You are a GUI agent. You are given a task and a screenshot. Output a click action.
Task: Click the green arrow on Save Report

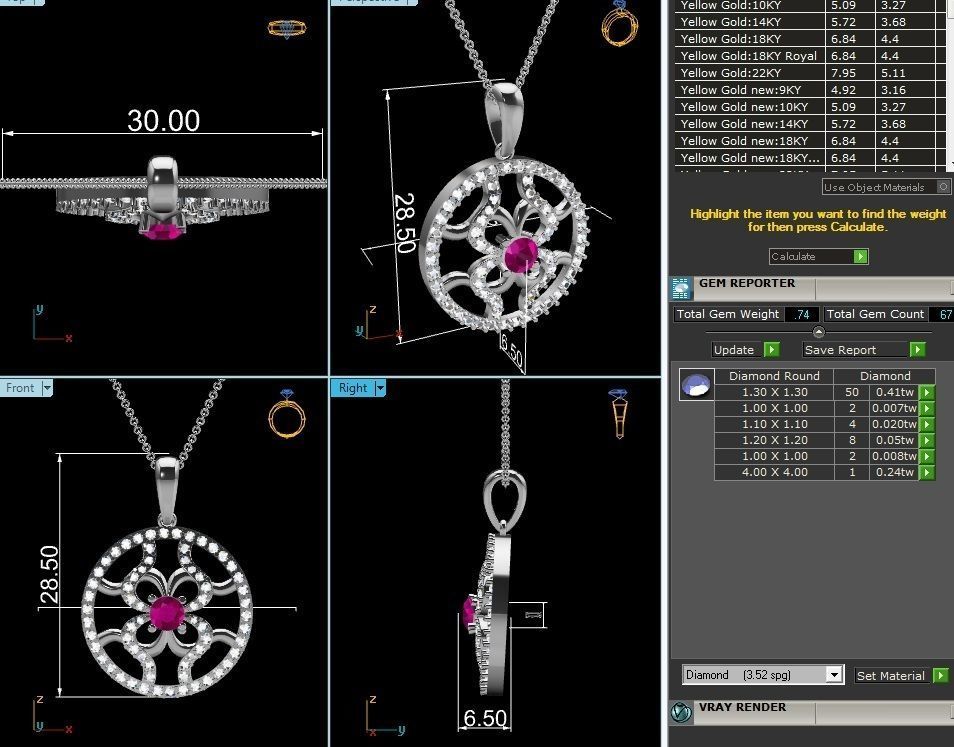click(917, 350)
